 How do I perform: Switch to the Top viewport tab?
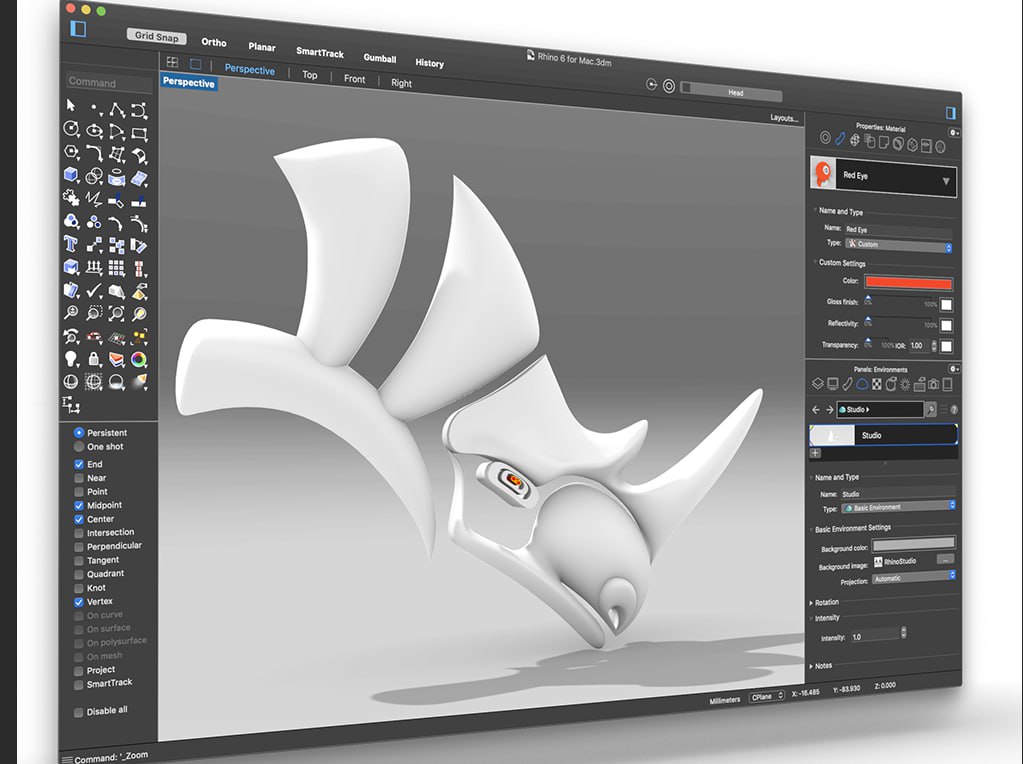[x=310, y=75]
